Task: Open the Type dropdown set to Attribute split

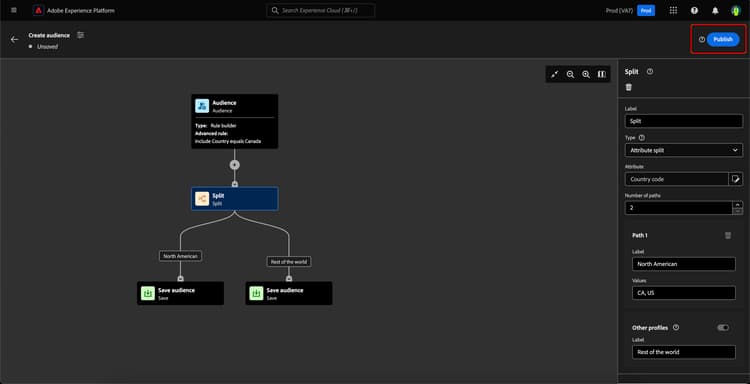Action: pyautogui.click(x=684, y=150)
